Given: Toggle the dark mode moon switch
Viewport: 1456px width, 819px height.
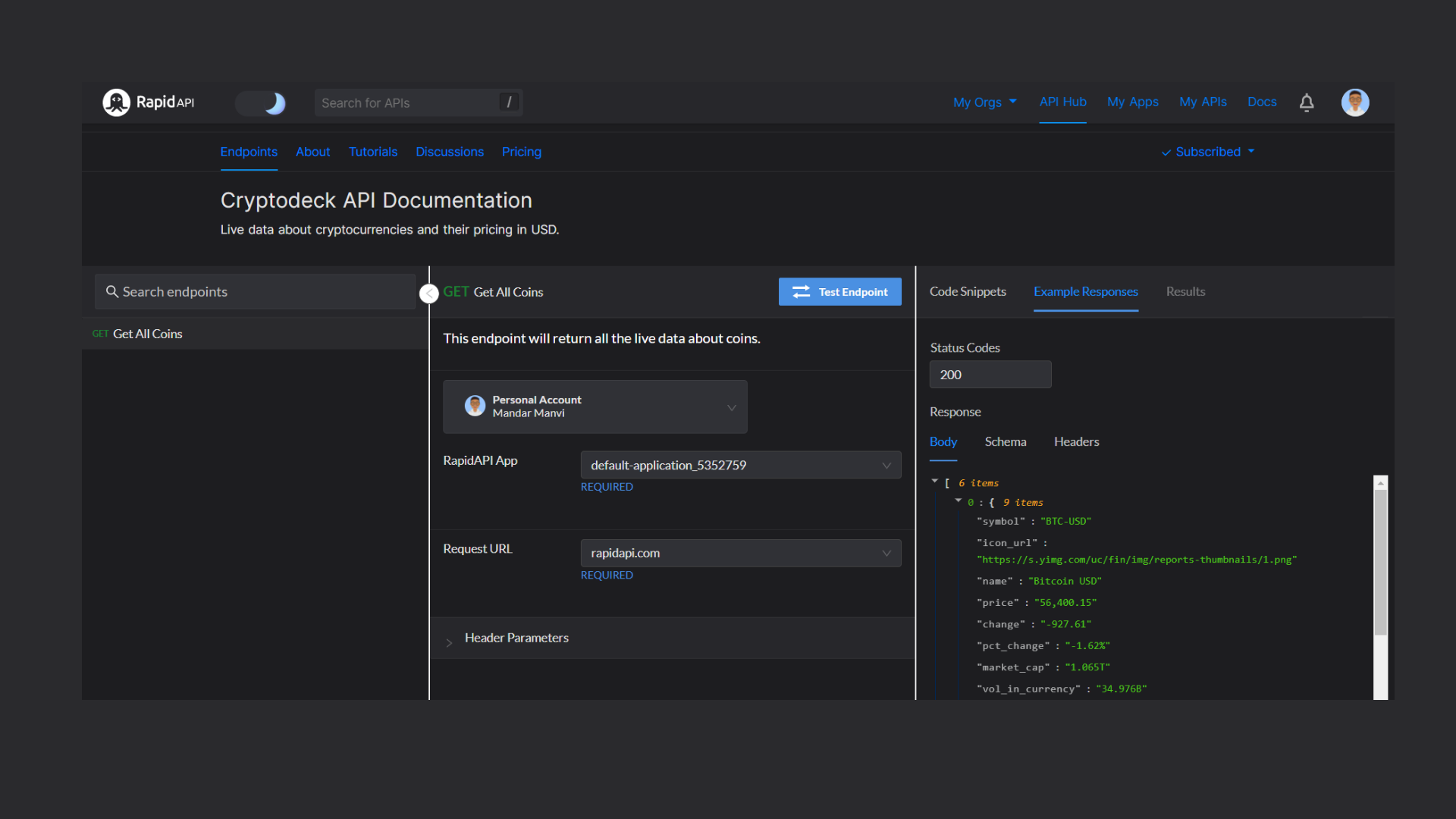Looking at the screenshot, I should pos(261,103).
